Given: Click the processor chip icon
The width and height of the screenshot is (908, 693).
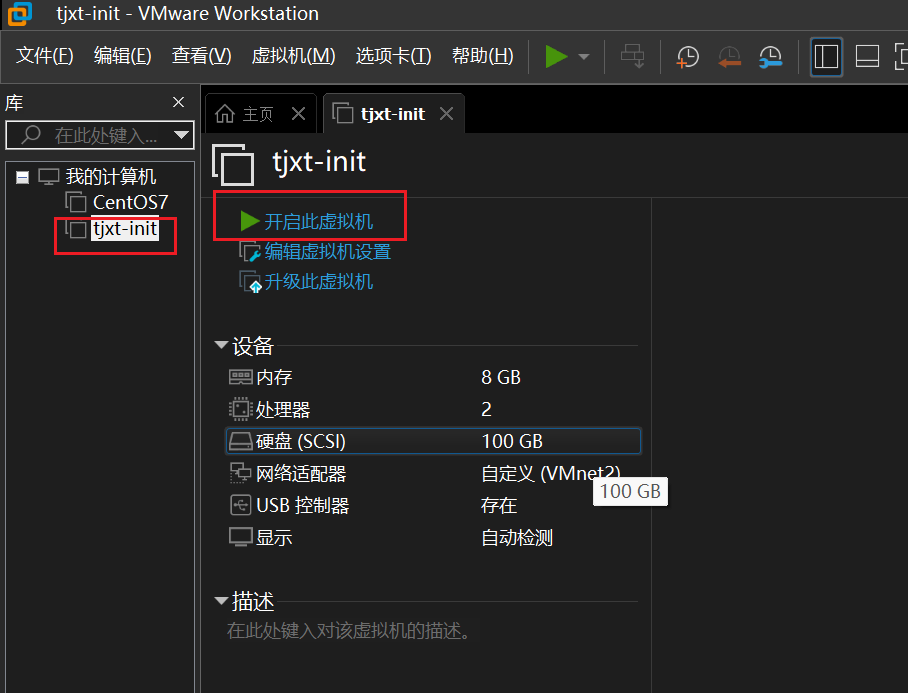Looking at the screenshot, I should pyautogui.click(x=240, y=409).
